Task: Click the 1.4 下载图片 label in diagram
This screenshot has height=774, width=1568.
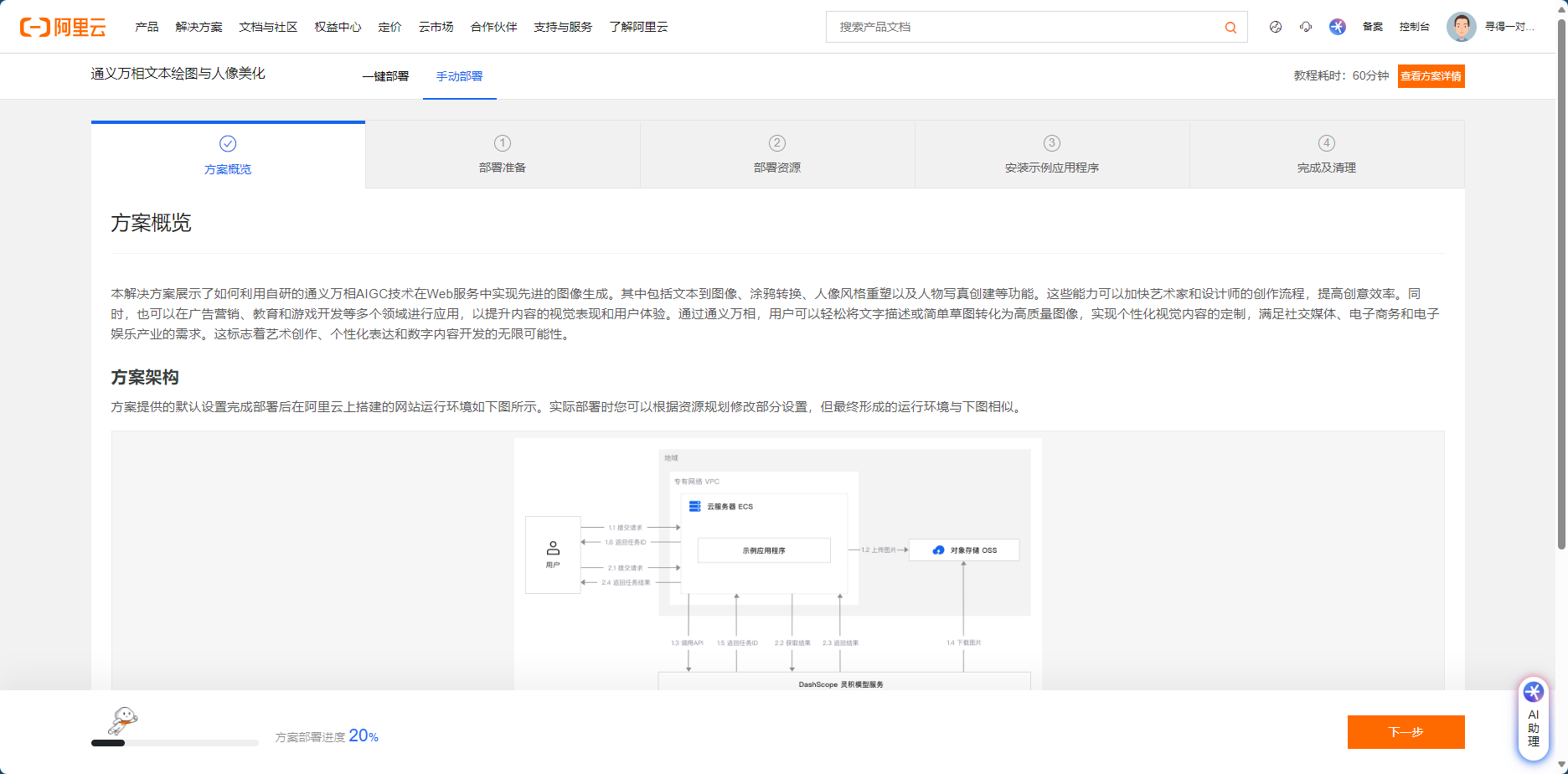Action: coord(964,643)
